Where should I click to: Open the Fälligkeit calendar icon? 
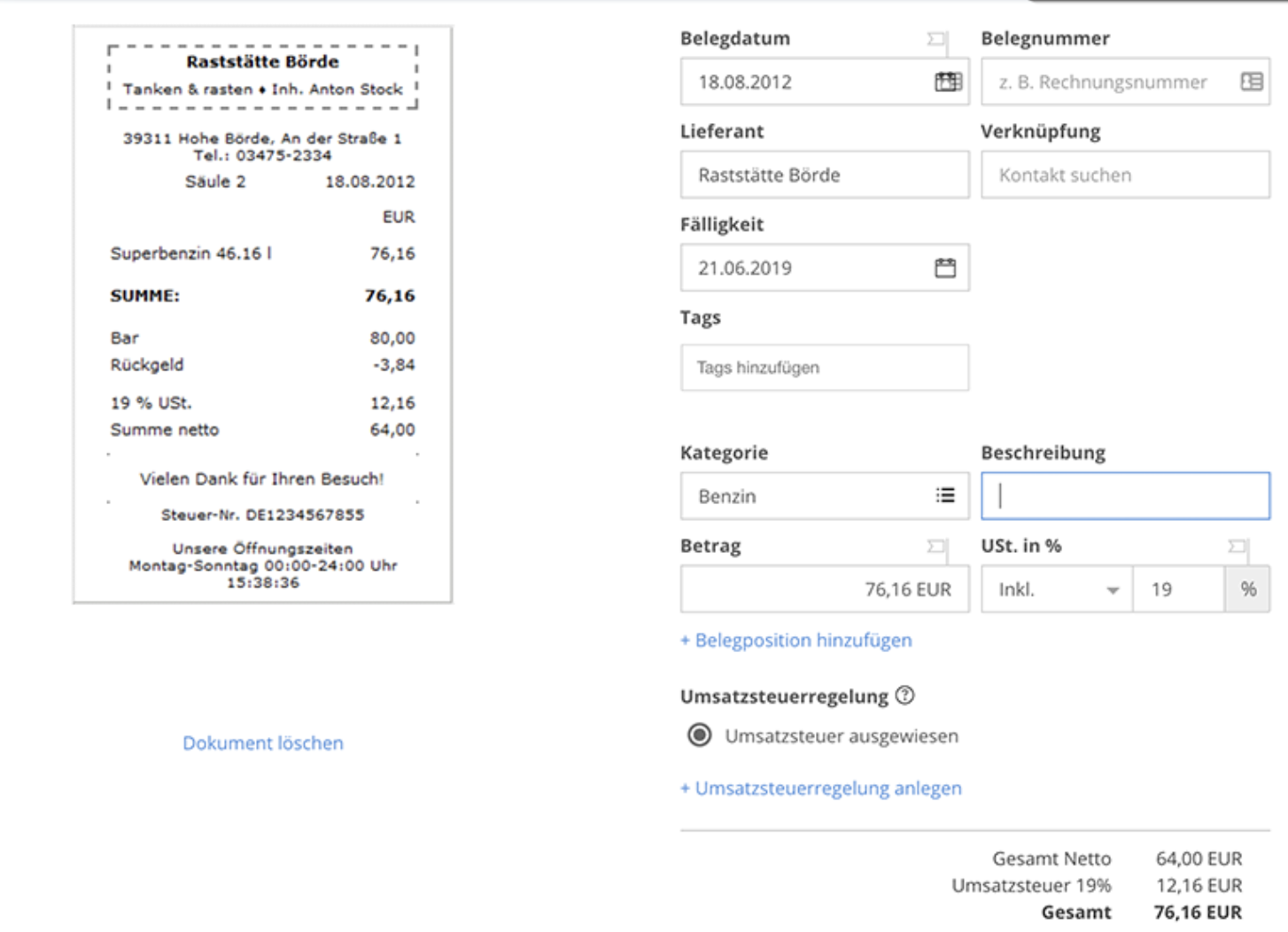(x=945, y=268)
